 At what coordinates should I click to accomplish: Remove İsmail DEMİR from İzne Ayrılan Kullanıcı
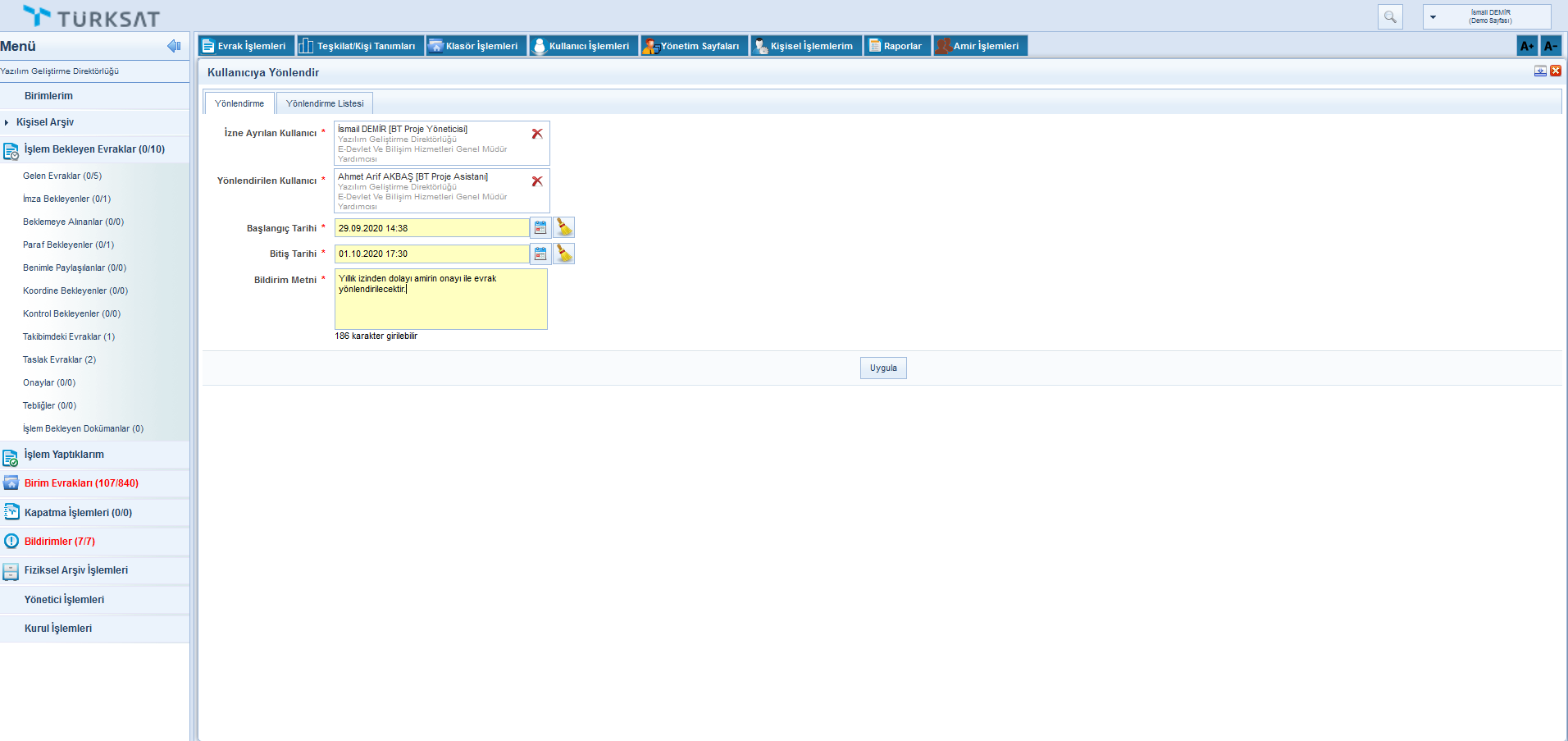(537, 134)
